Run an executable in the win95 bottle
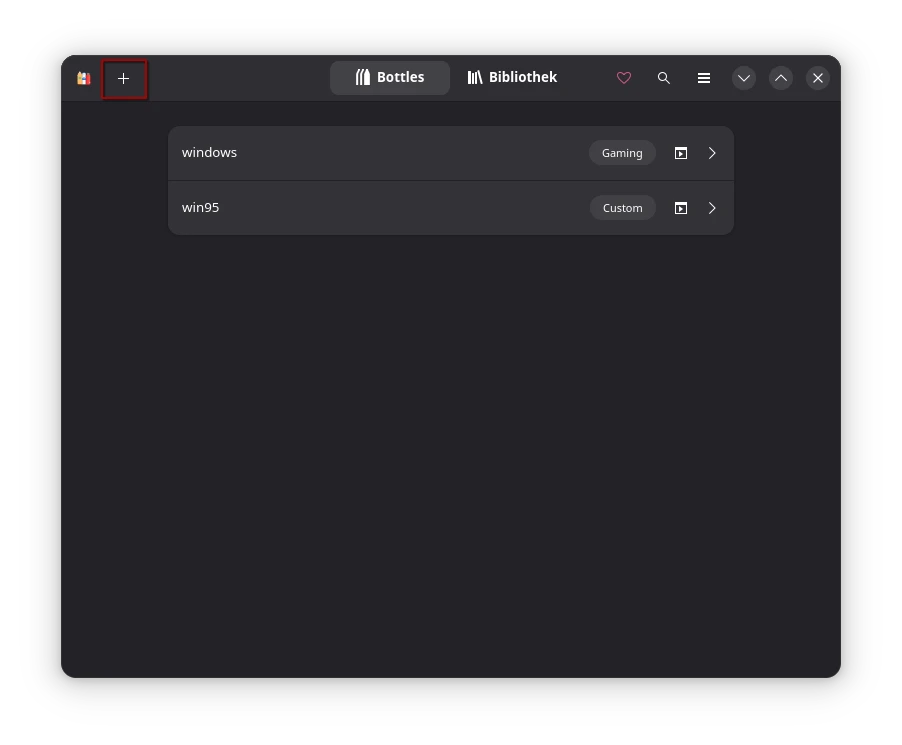 pos(681,208)
